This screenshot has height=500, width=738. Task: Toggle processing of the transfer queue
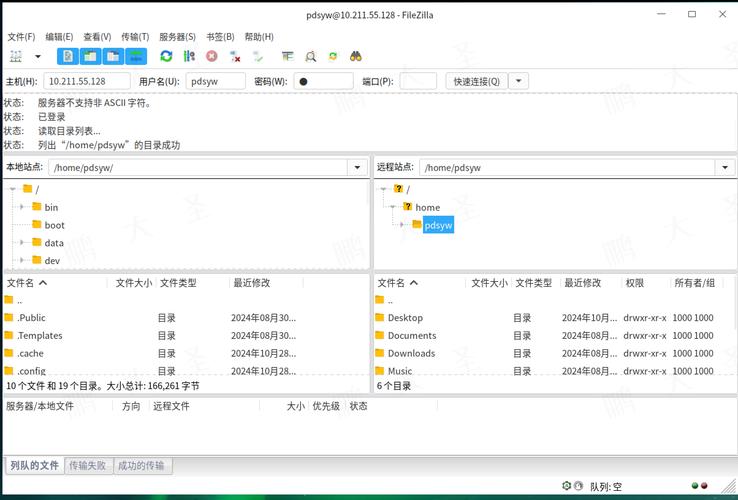[189, 56]
